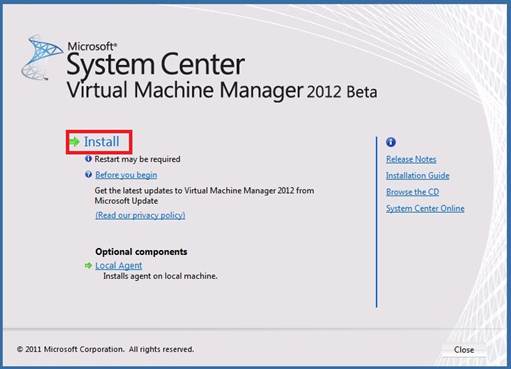Install the Local Agent optional component
Image resolution: width=511 pixels, height=369 pixels.
119,266
